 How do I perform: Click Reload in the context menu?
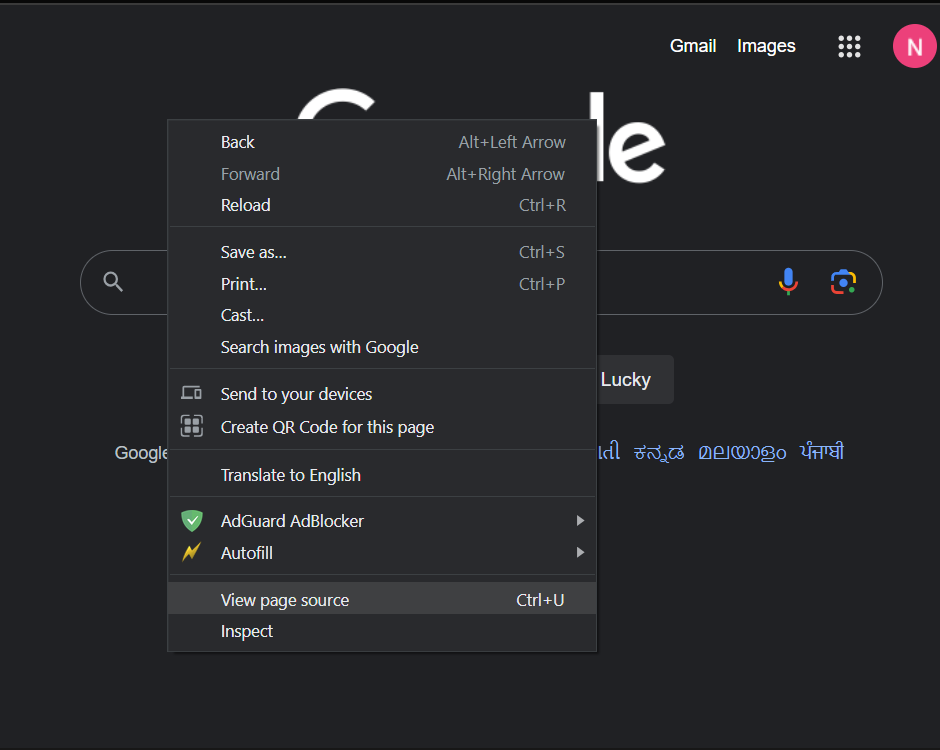245,205
